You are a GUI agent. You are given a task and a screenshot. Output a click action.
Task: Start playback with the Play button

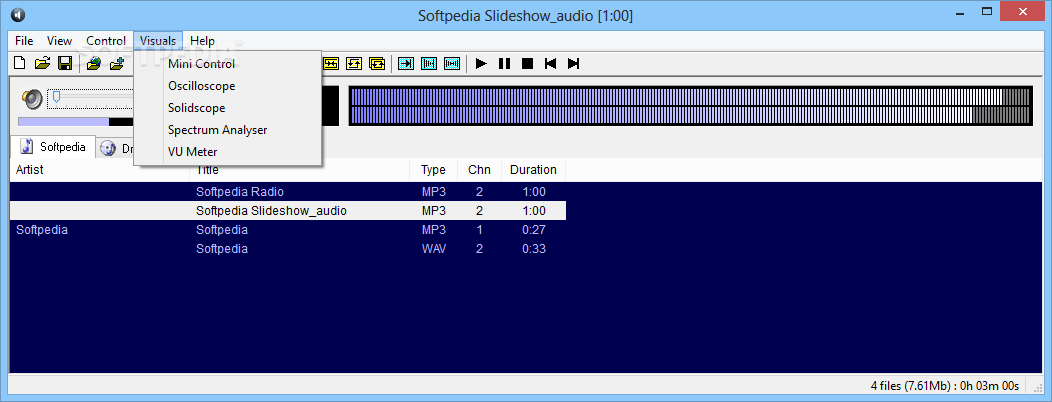[481, 64]
